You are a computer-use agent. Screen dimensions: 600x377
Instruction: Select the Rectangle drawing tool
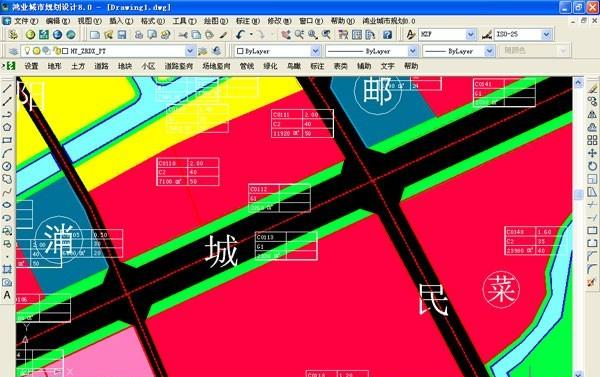7,140
